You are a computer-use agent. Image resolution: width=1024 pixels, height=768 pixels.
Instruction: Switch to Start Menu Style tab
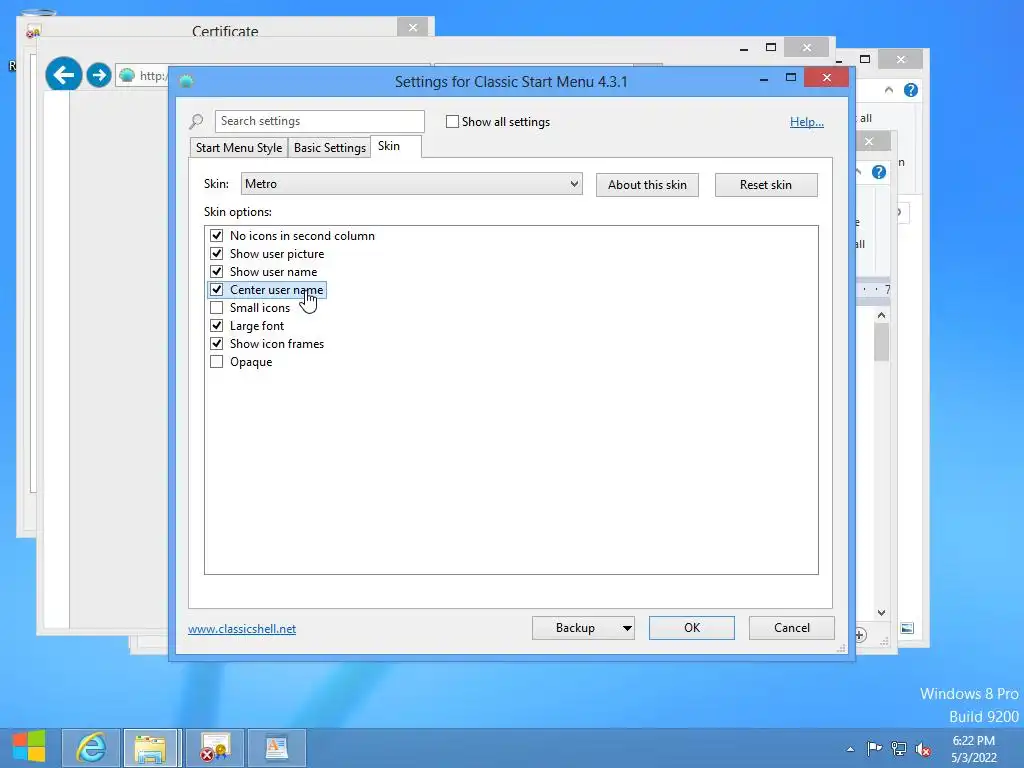(239, 148)
